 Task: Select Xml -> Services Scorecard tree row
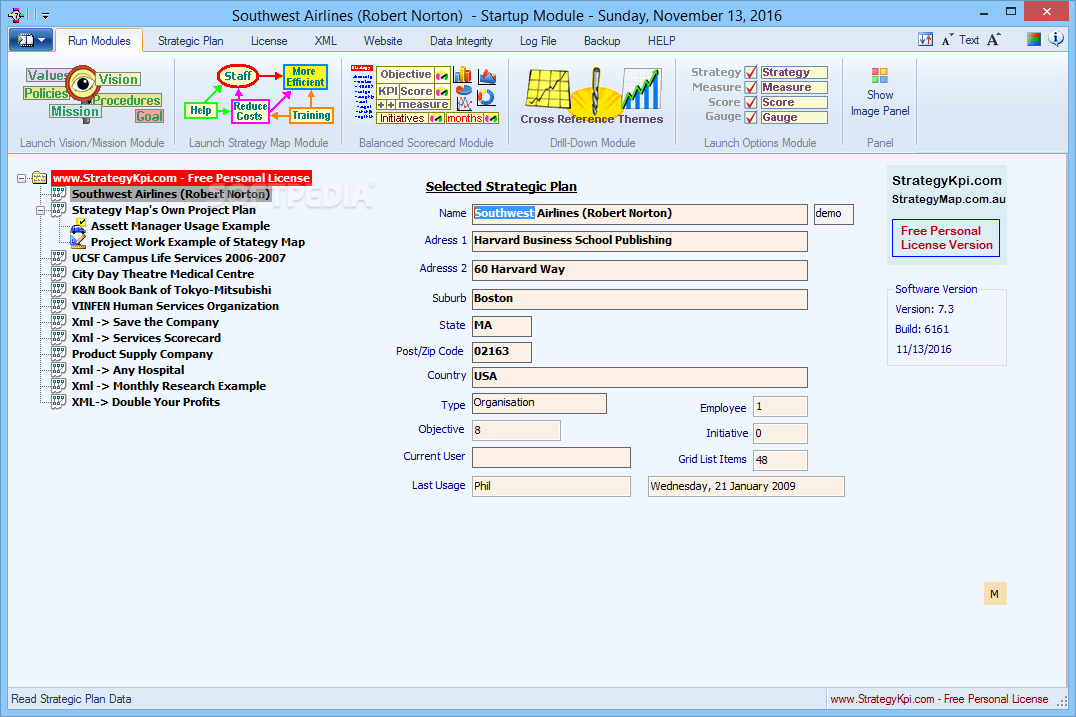coord(146,338)
